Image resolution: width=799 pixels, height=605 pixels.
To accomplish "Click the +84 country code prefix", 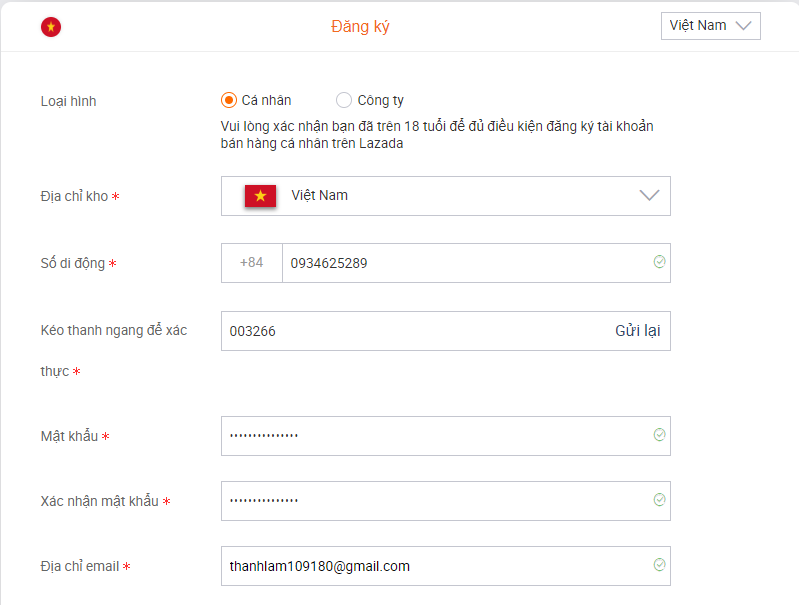I will 252,263.
